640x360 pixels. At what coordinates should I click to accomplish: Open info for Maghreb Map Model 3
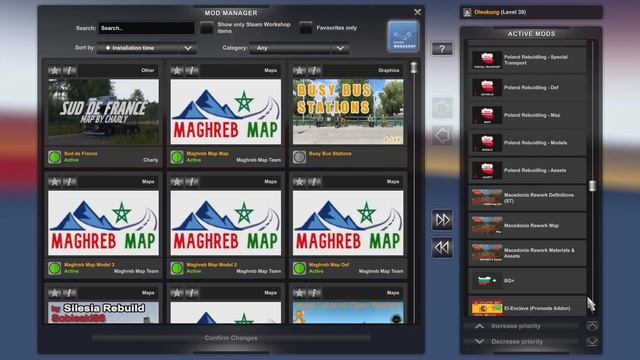[x=69, y=181]
